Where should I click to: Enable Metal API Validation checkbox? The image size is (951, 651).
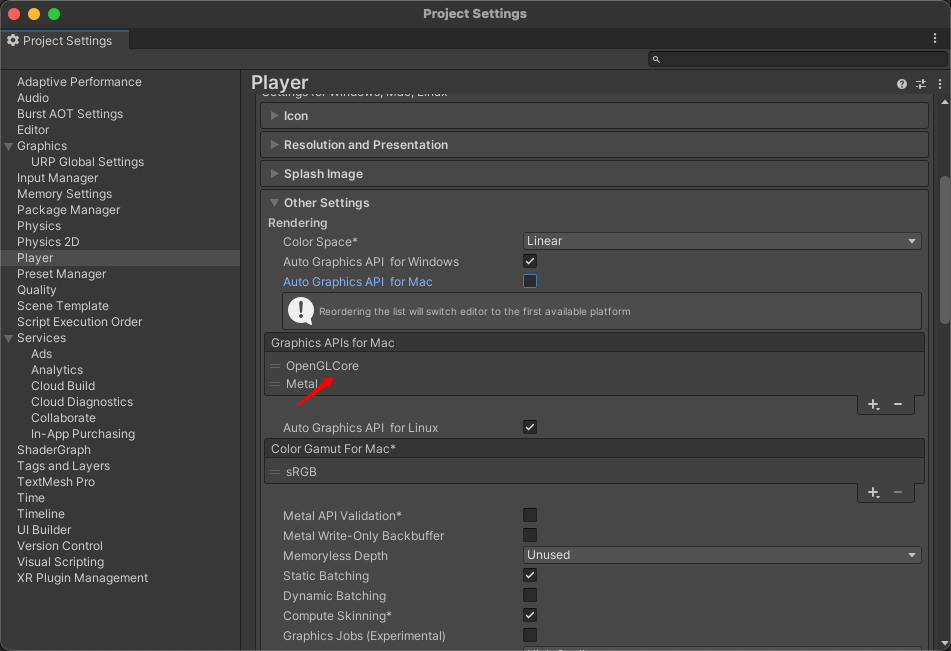[530, 515]
